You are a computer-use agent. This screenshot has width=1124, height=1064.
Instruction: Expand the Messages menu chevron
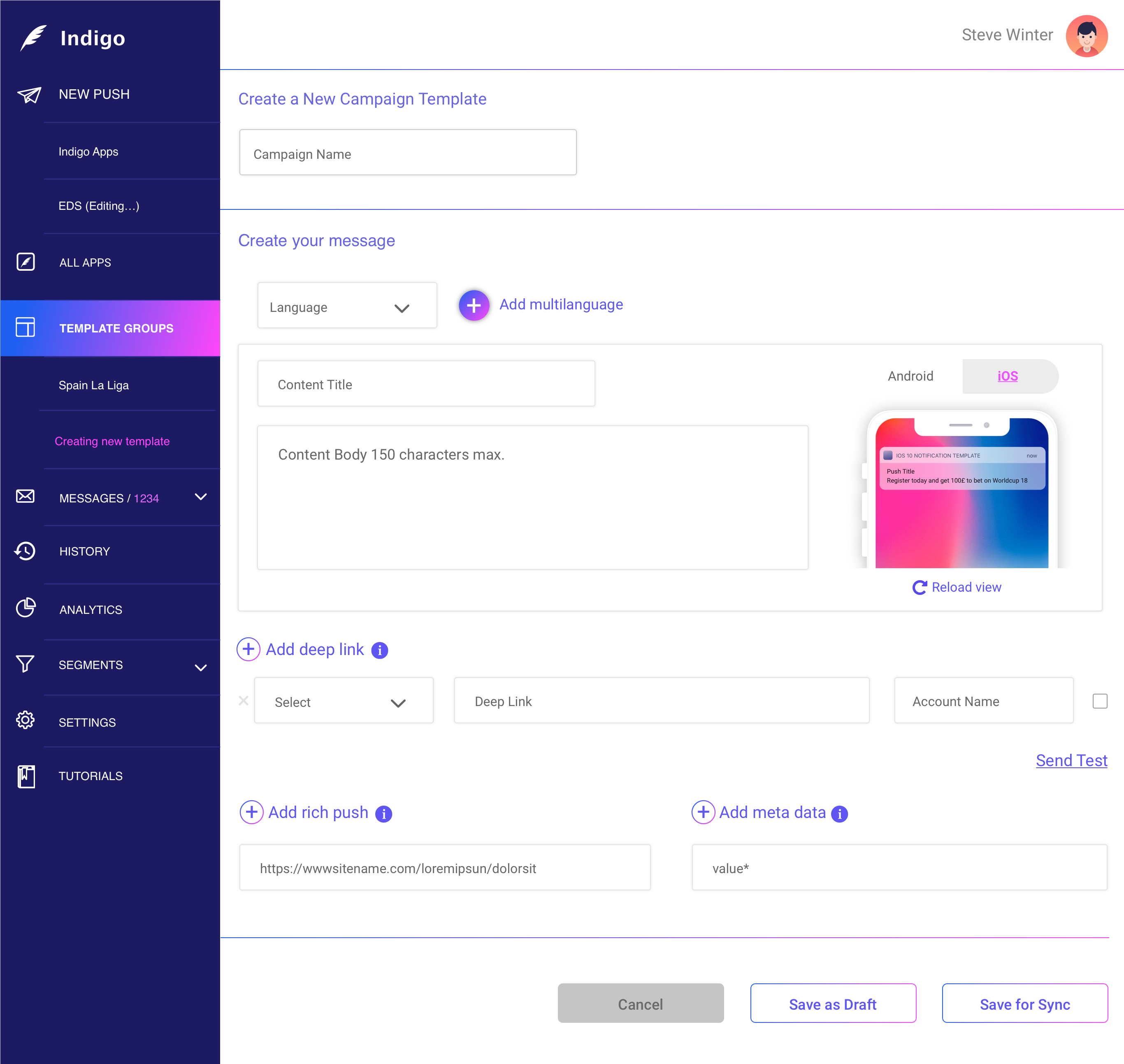tap(201, 497)
